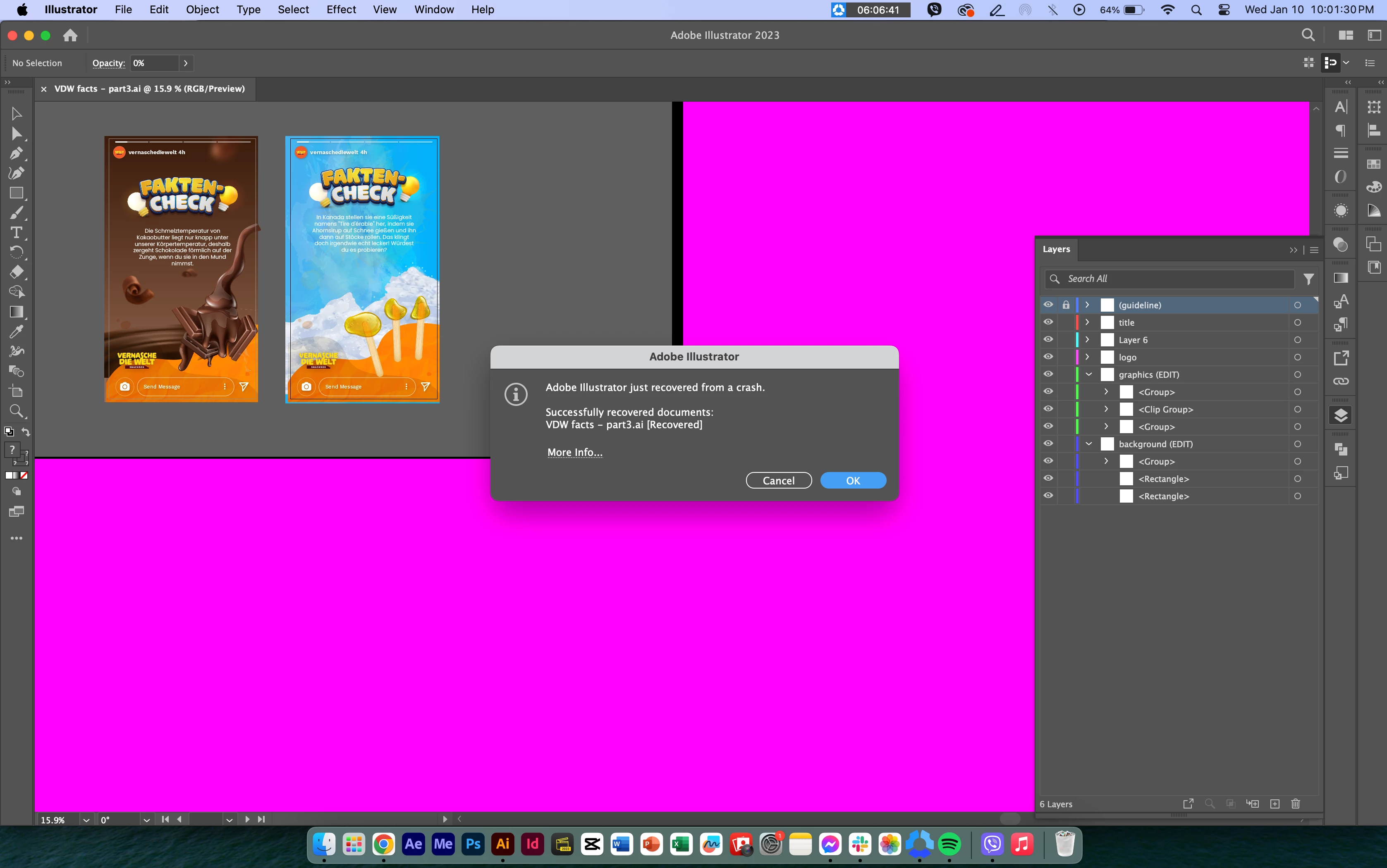Select the Type tool
Screen dimensions: 1387x868
tap(16, 232)
